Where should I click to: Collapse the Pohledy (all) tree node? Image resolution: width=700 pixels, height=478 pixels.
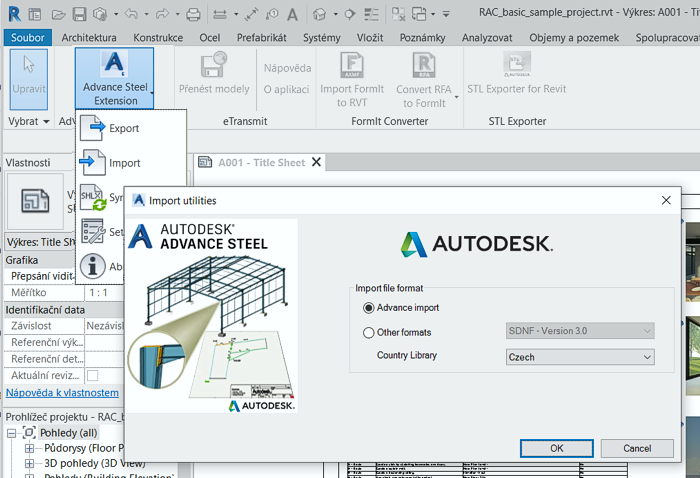coord(12,433)
